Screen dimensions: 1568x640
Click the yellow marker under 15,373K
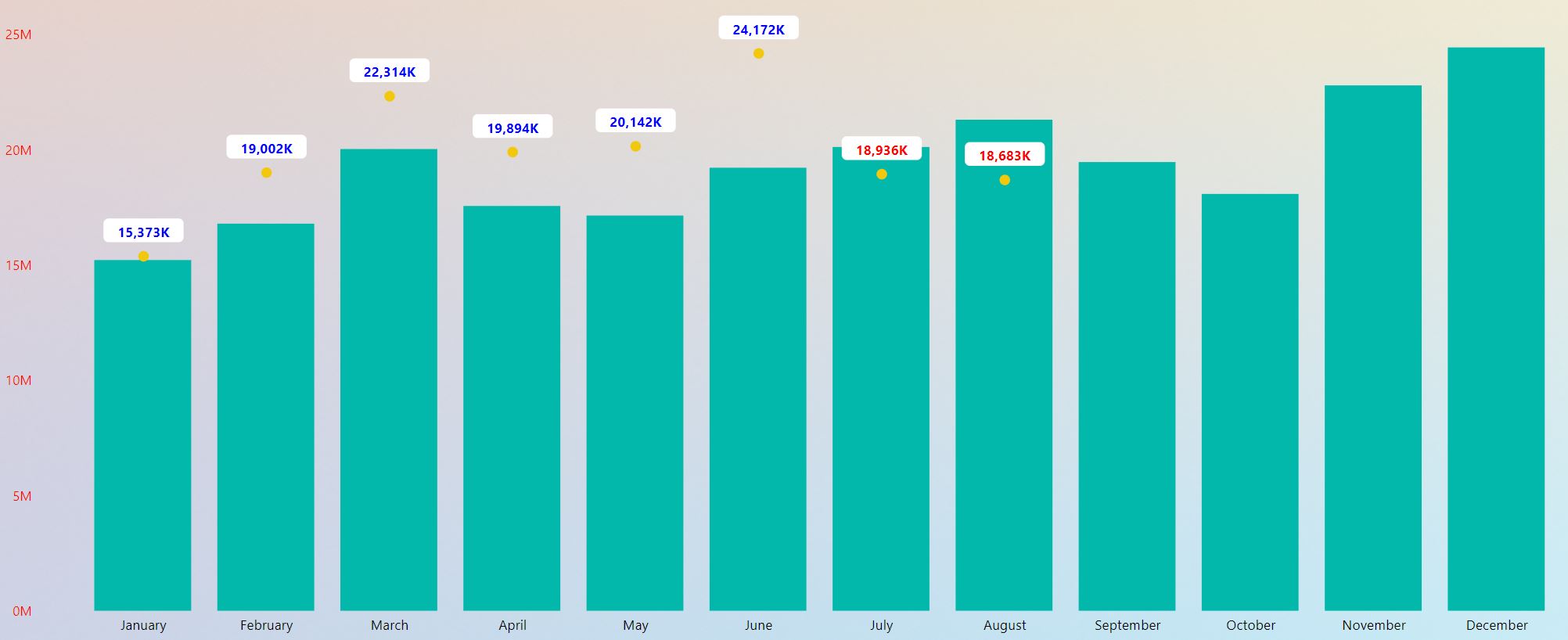pos(143,257)
